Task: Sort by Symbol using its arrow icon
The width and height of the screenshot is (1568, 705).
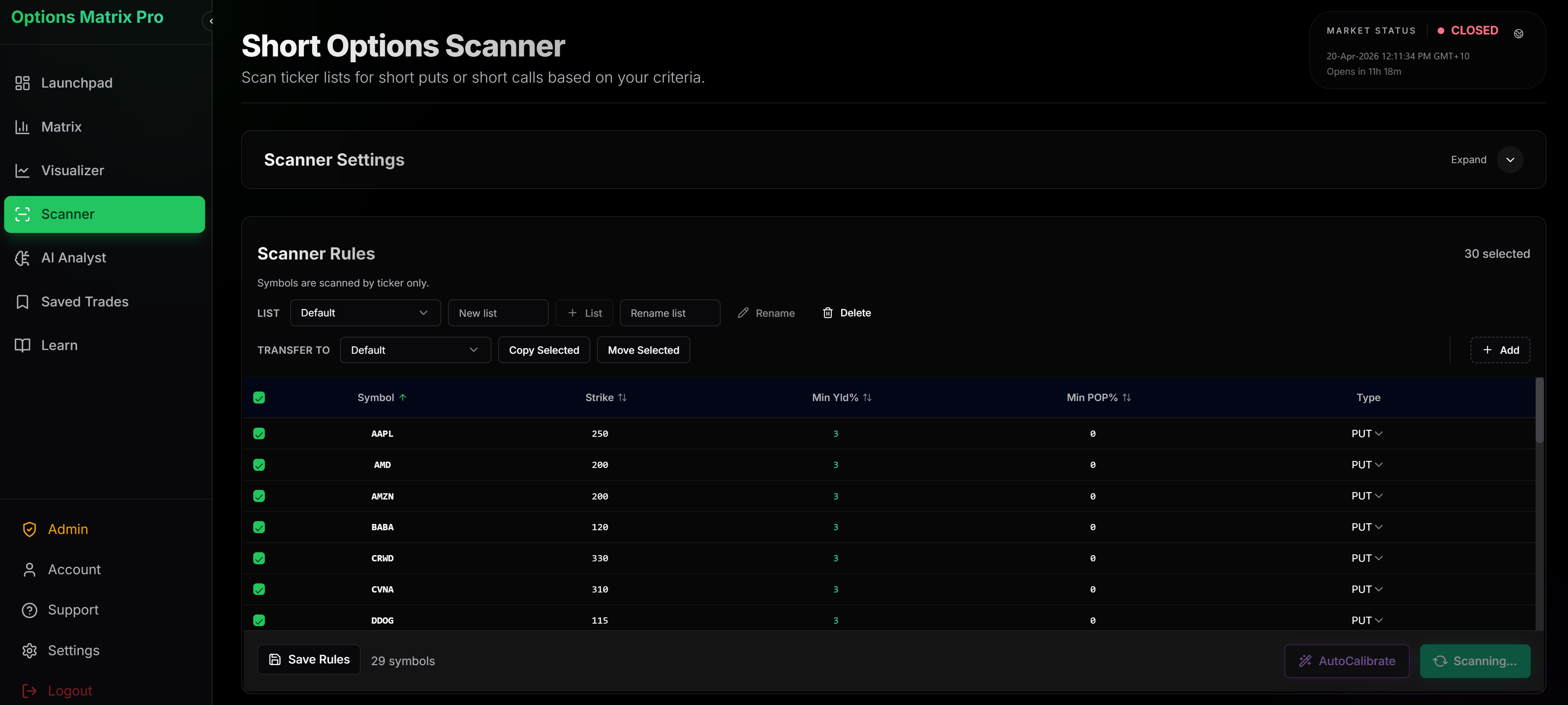Action: click(x=402, y=397)
